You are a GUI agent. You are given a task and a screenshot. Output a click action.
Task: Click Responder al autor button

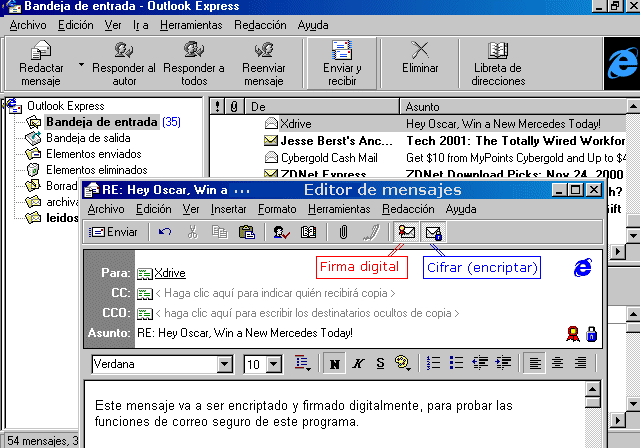tap(124, 64)
